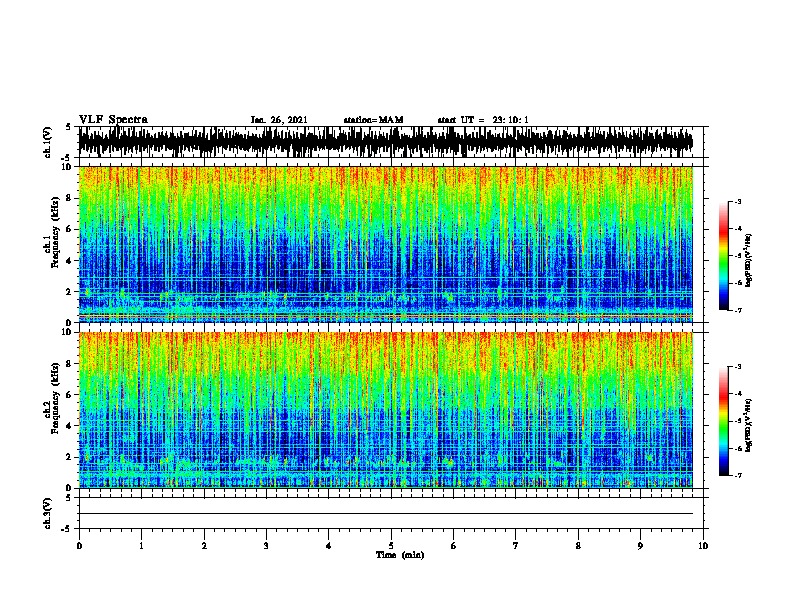This screenshot has height=612, width=792.
Task: Click the ch.1 "Frequency (kHz)" axis label
Action: [55, 232]
